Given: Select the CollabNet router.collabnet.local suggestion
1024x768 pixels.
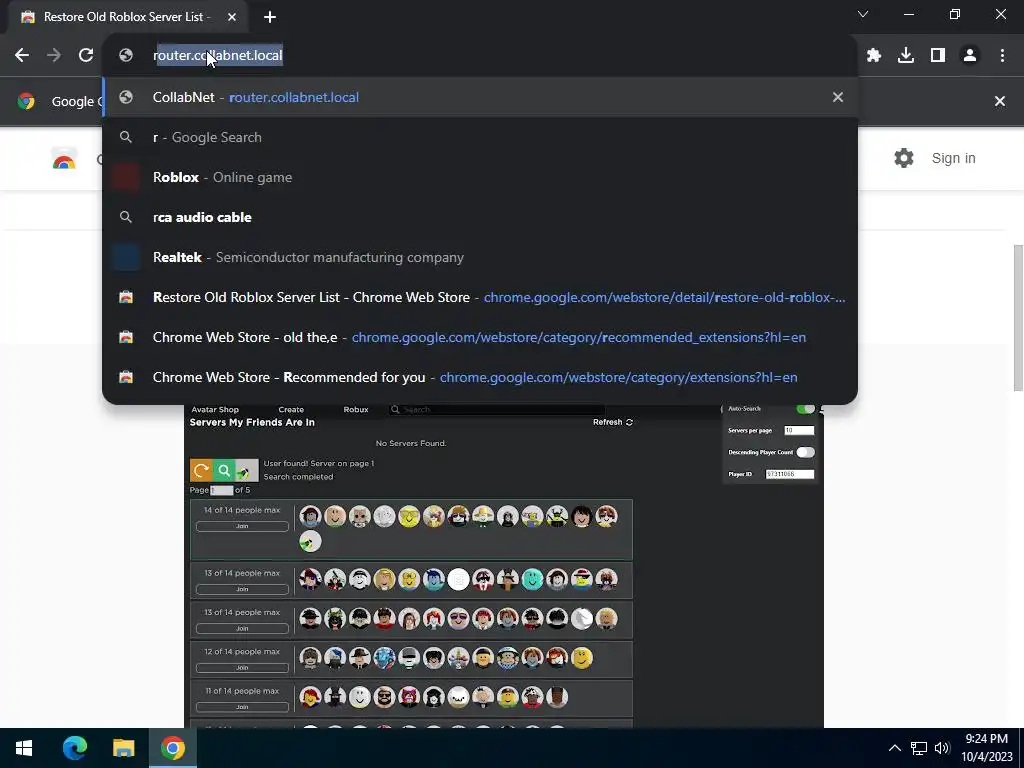Looking at the screenshot, I should point(480,97).
